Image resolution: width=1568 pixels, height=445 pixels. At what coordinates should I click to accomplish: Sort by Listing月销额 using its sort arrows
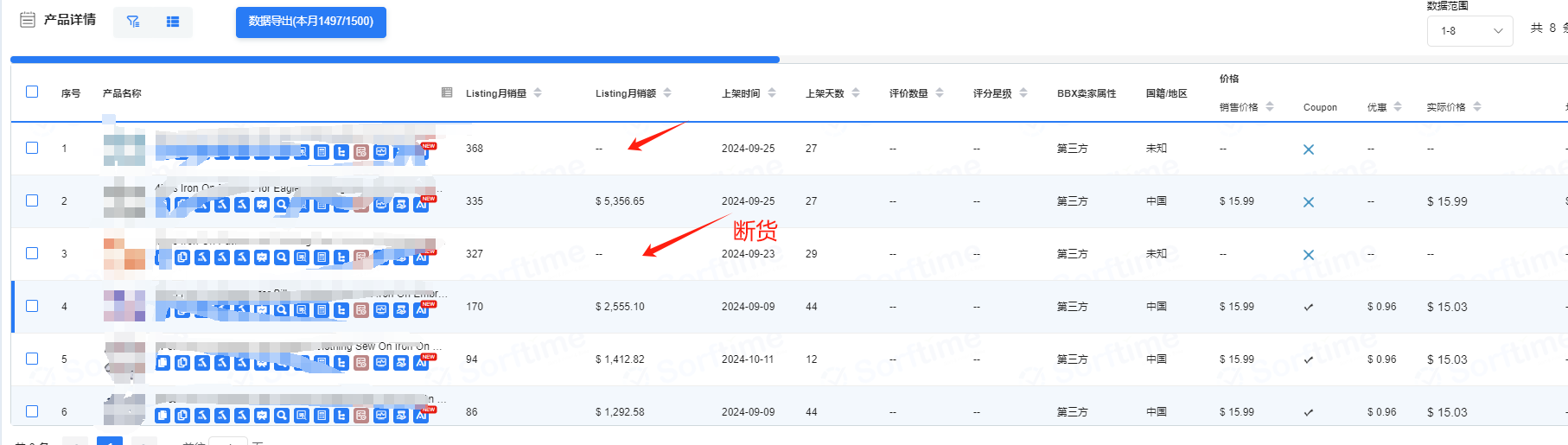click(667, 92)
